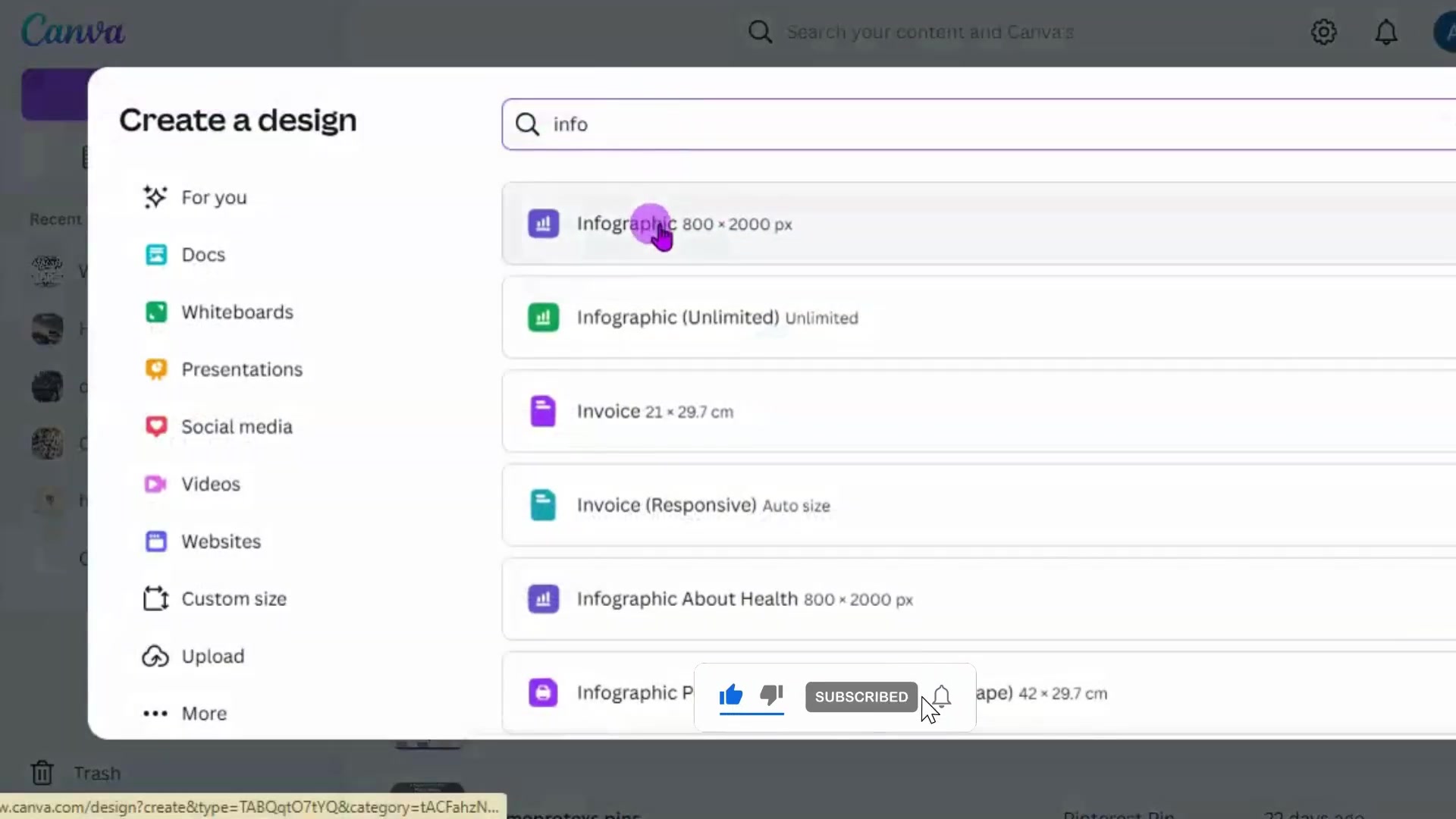This screenshot has height=819, width=1456.
Task: Open the Docs category
Action: [203, 255]
